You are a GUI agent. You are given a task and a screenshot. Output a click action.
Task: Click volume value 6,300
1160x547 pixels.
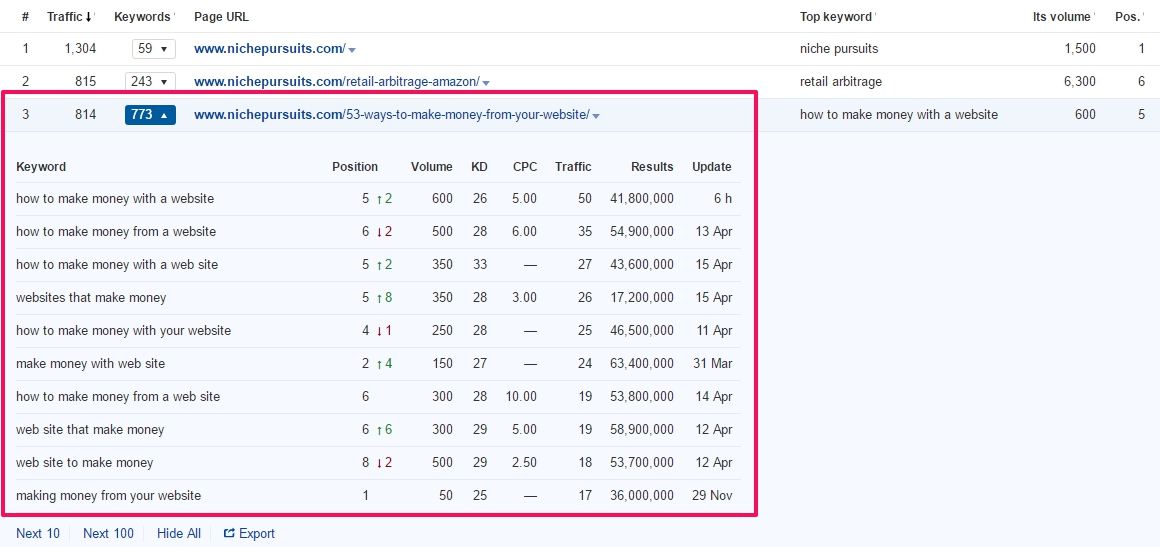coord(1080,81)
